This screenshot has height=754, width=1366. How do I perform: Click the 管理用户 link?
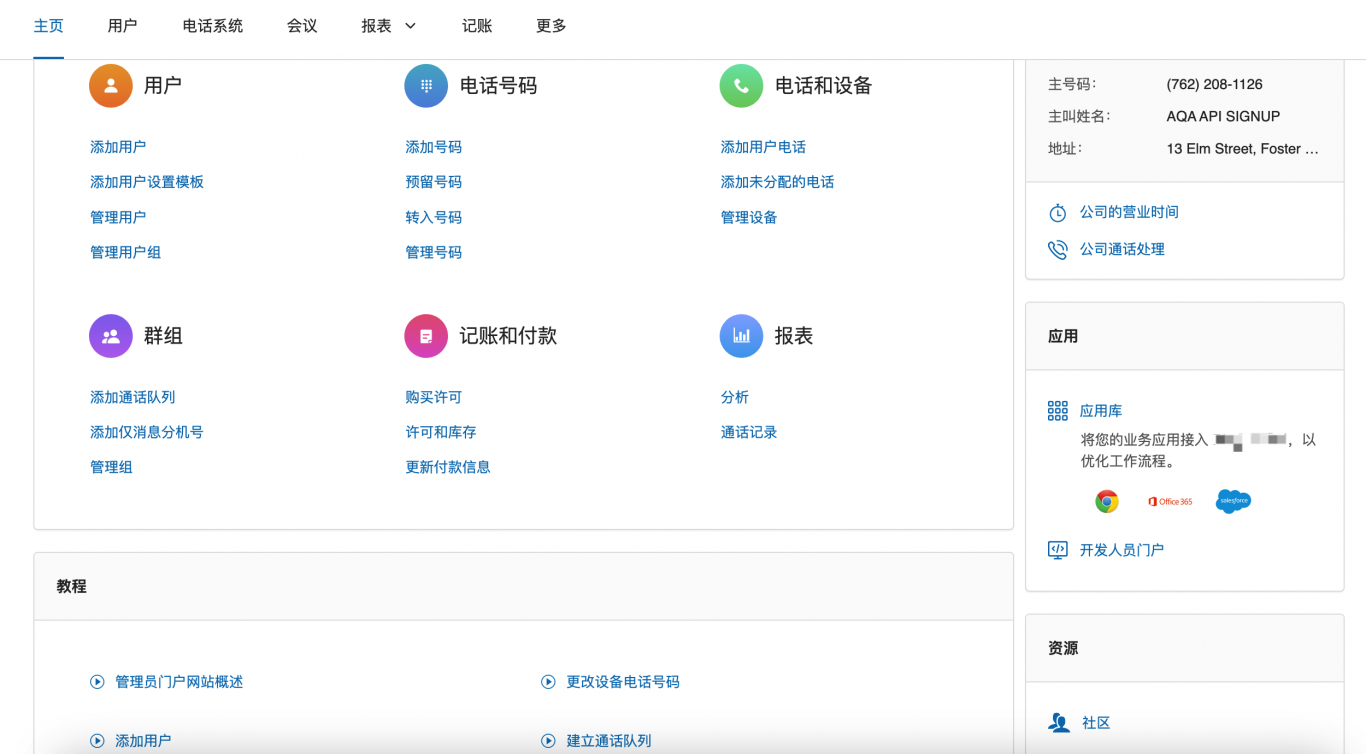118,217
